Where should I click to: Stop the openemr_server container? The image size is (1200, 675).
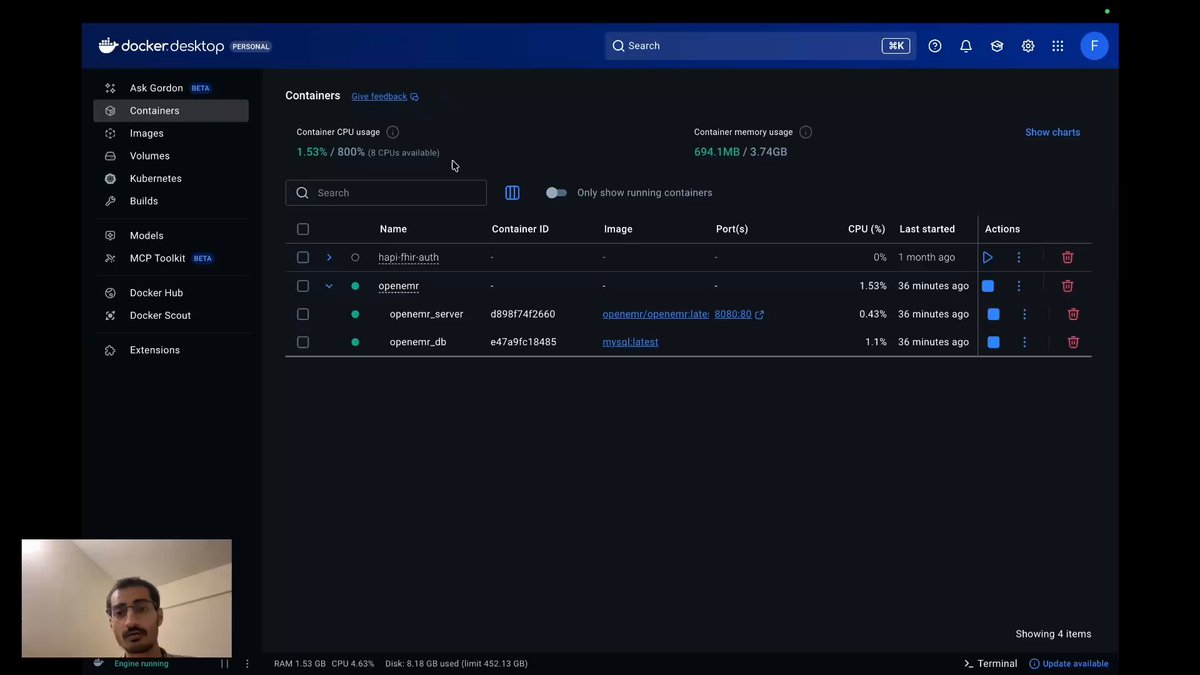point(993,314)
